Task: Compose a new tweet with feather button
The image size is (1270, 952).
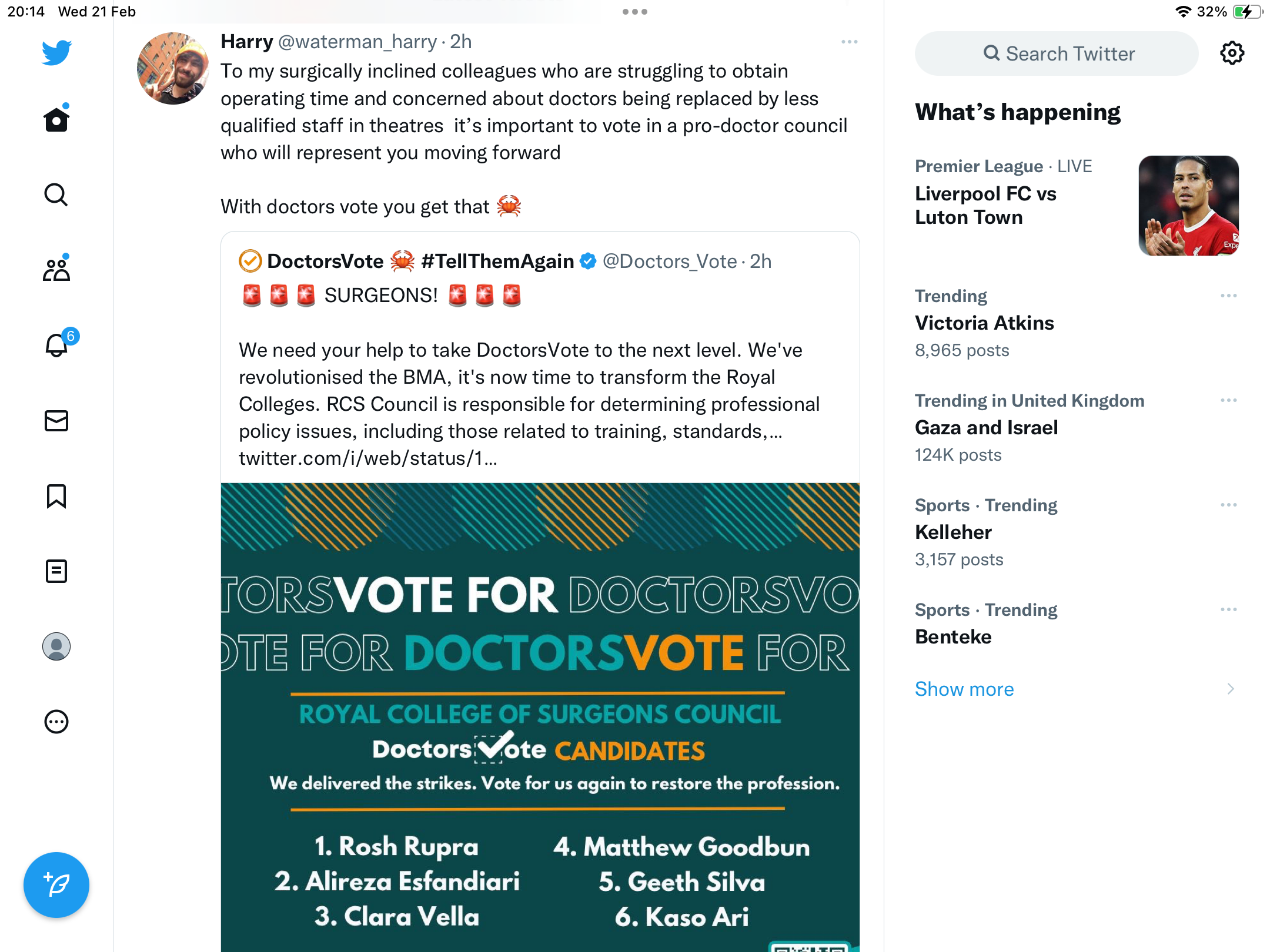Action: pos(56,885)
